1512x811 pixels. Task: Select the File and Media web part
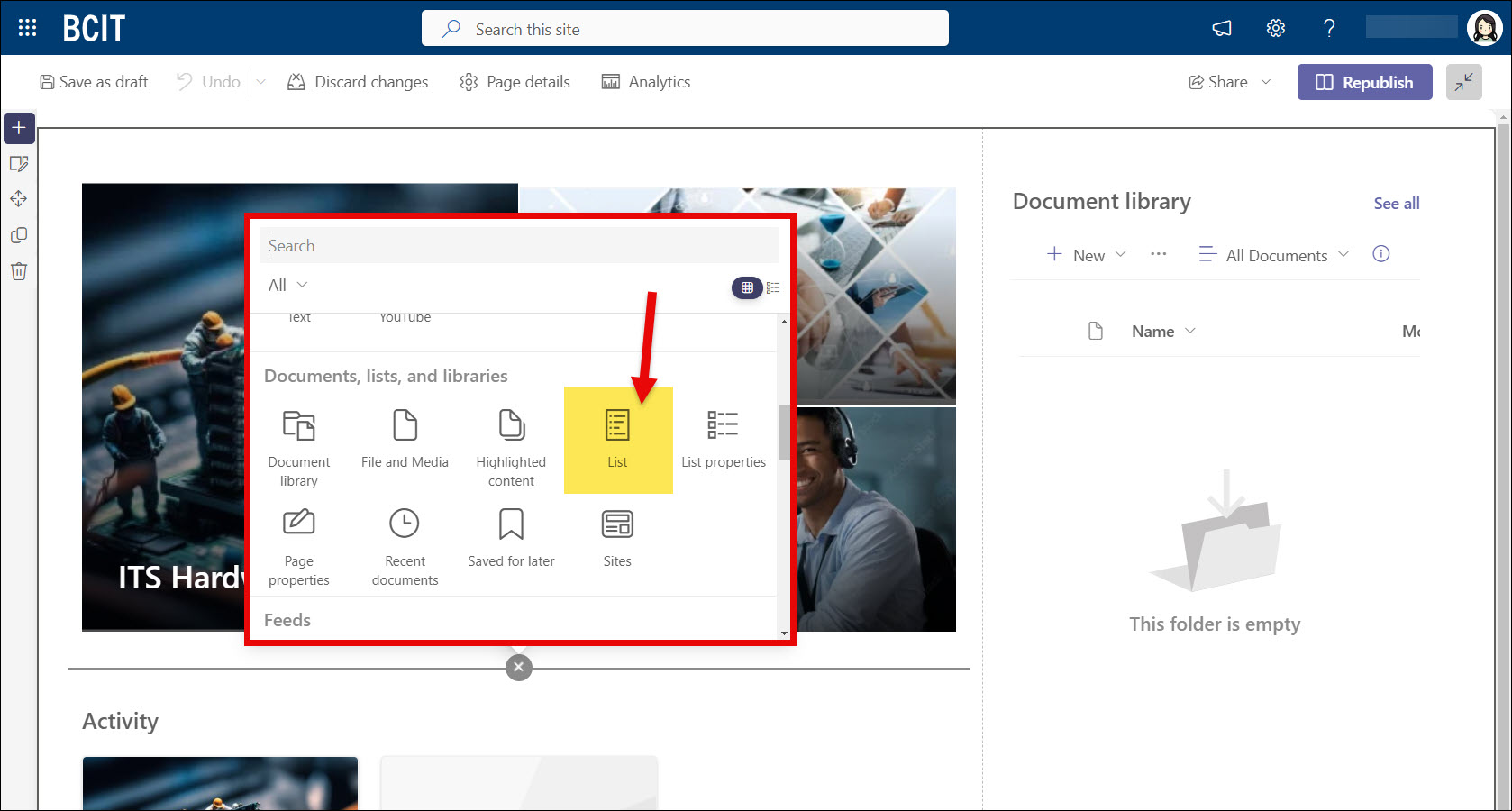click(x=405, y=440)
